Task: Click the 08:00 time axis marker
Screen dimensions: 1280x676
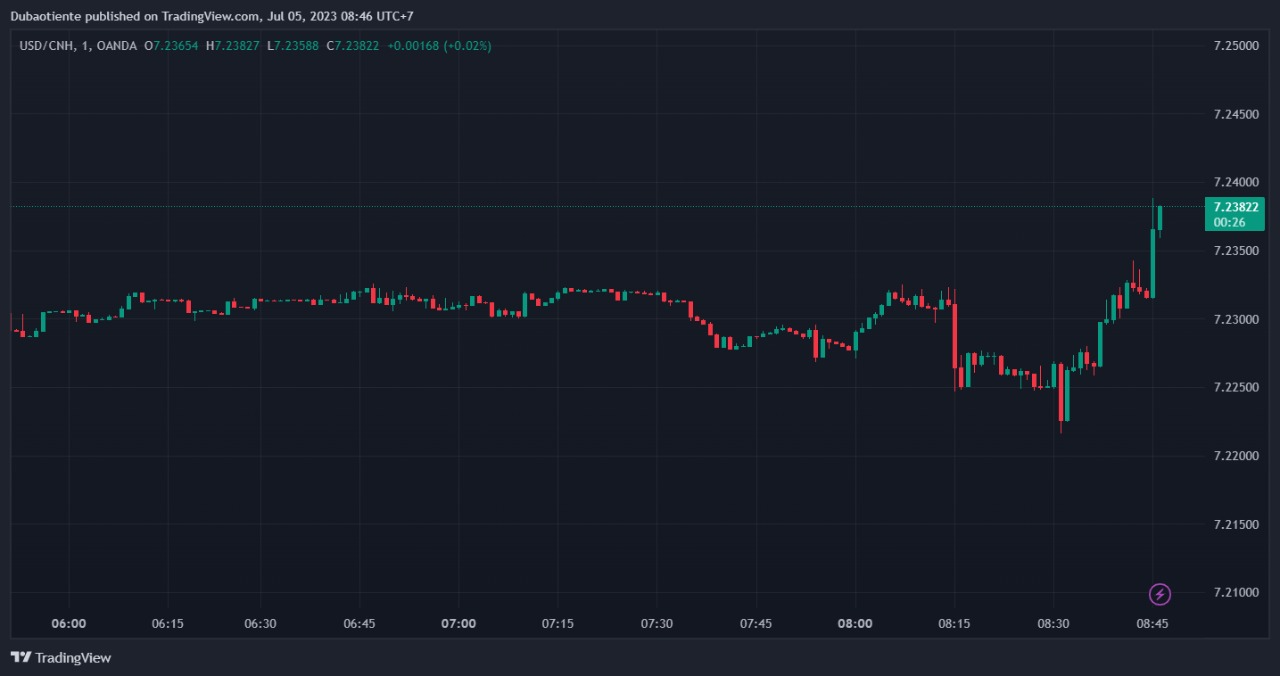Action: 855,624
